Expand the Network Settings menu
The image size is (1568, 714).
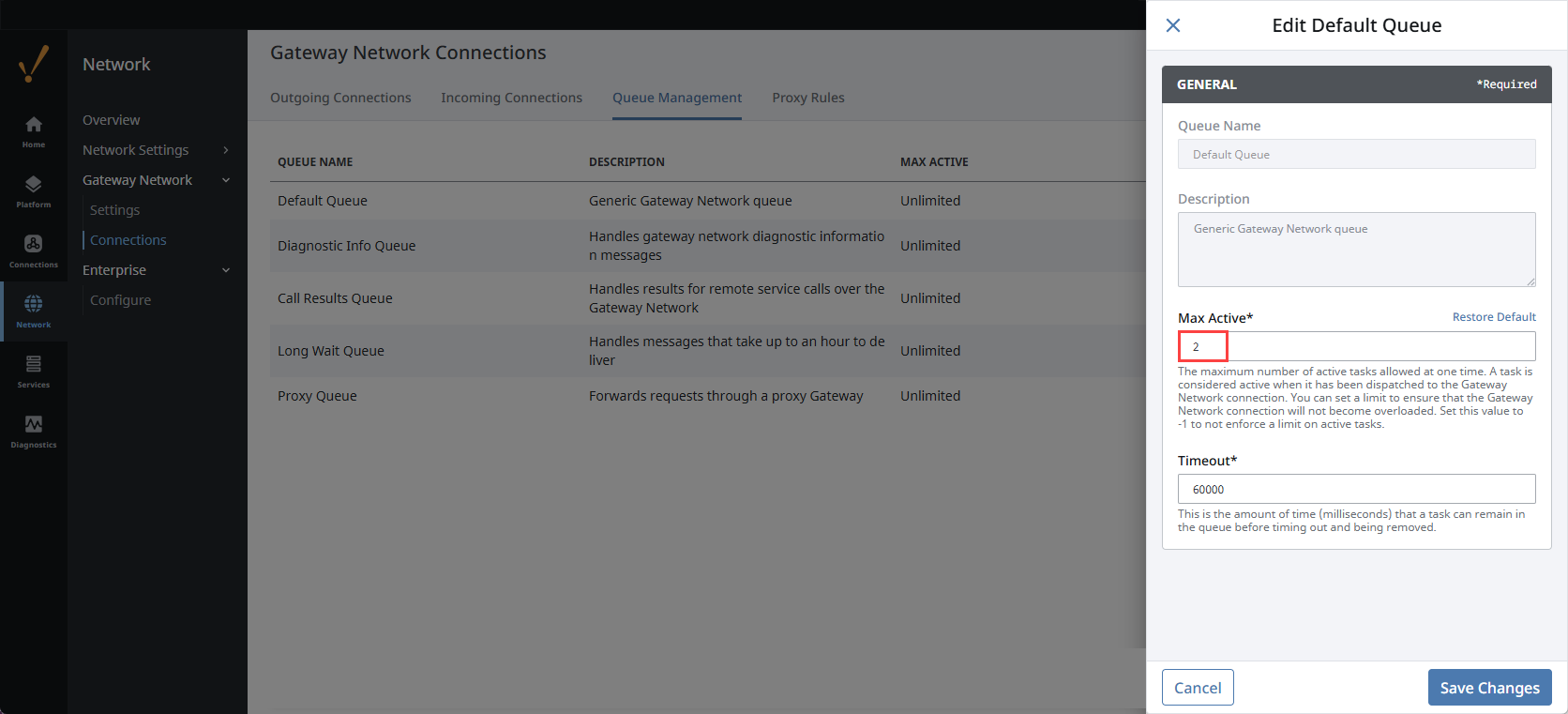pos(226,150)
